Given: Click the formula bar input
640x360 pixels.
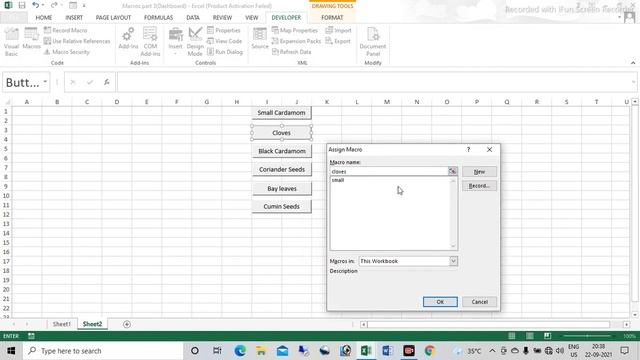Looking at the screenshot, I should click(373, 82).
